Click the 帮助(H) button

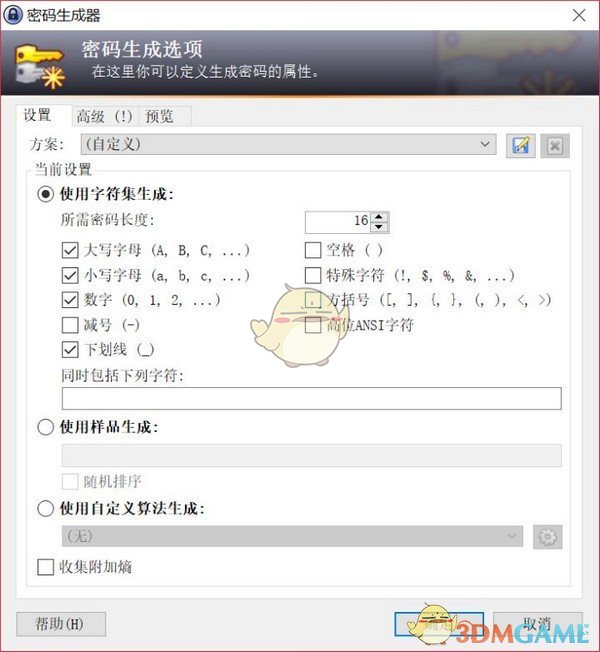coord(61,624)
